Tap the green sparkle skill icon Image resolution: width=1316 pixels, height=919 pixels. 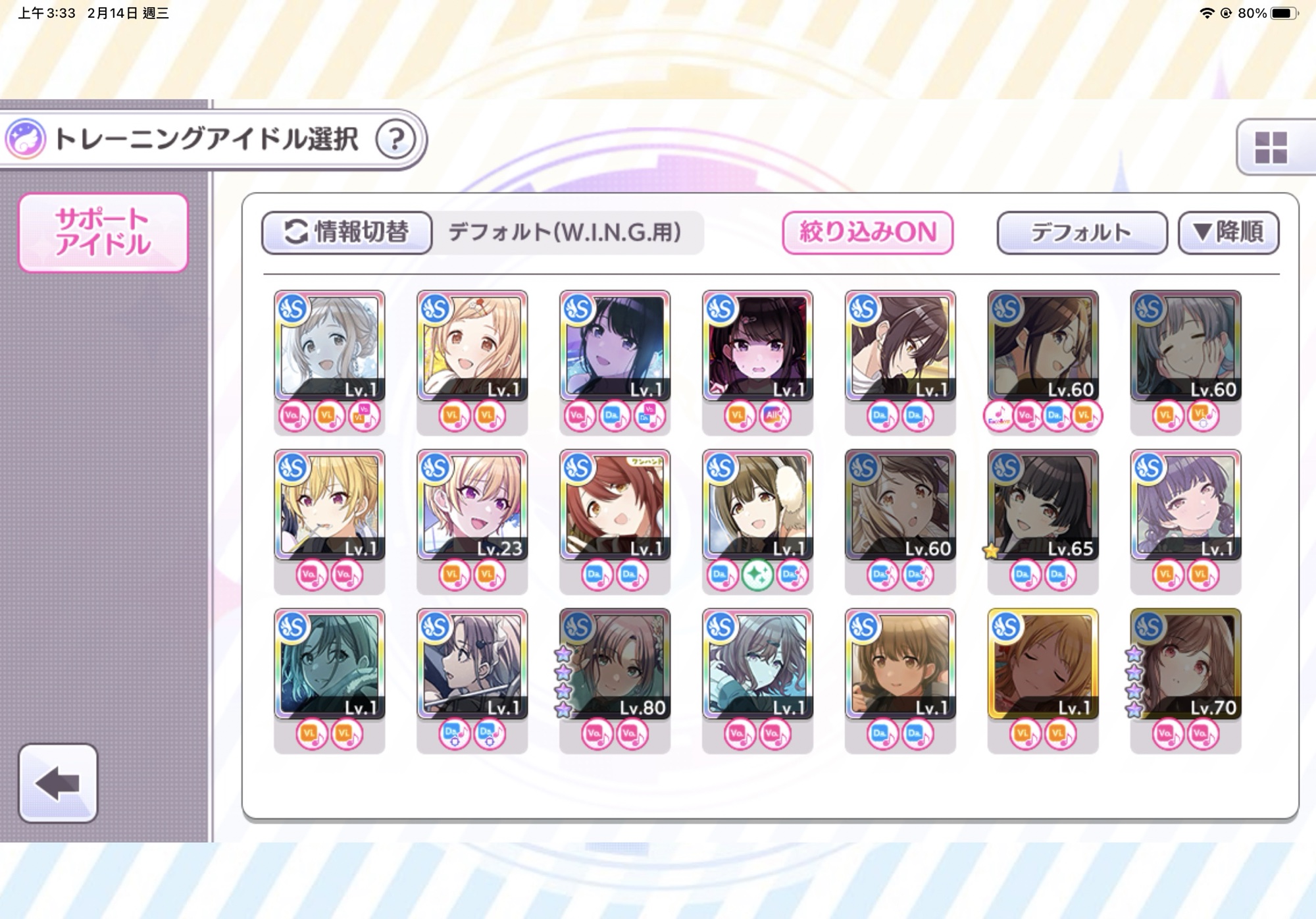(757, 575)
